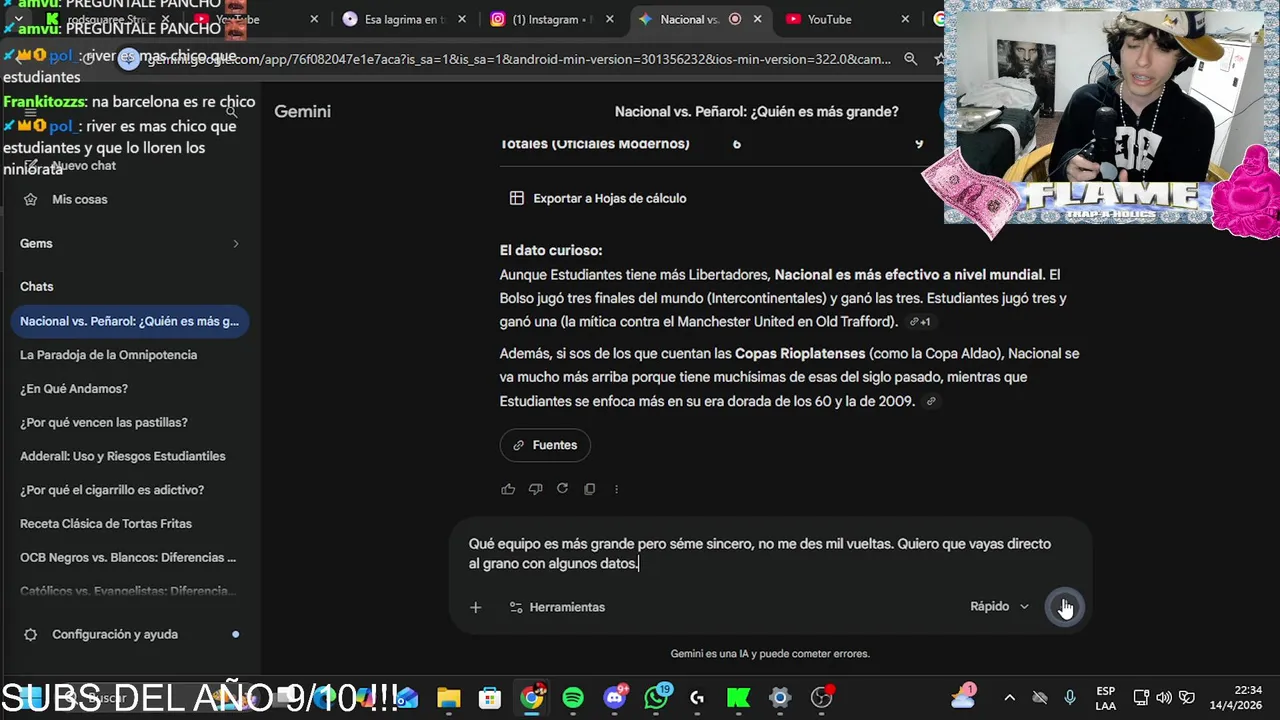This screenshot has width=1280, height=720.
Task: Click the browser address bar URL
Action: point(519,59)
